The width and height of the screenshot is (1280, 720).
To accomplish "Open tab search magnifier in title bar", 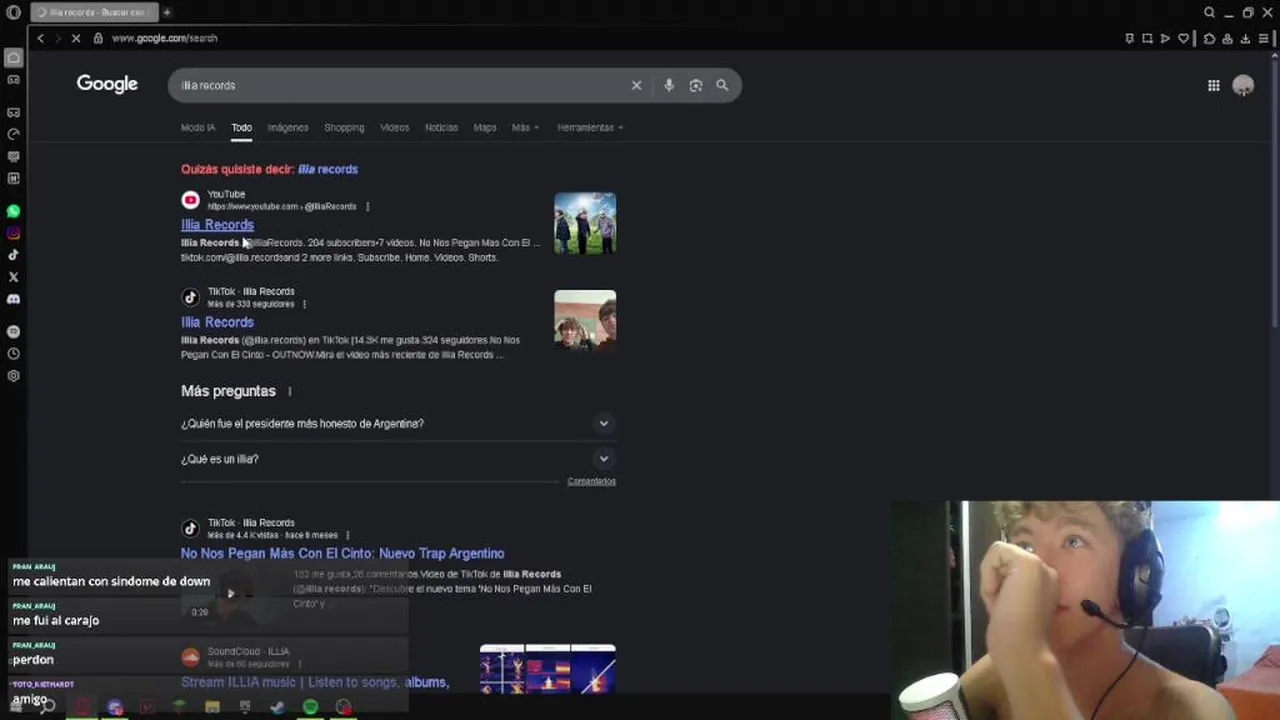I will click(x=1209, y=12).
